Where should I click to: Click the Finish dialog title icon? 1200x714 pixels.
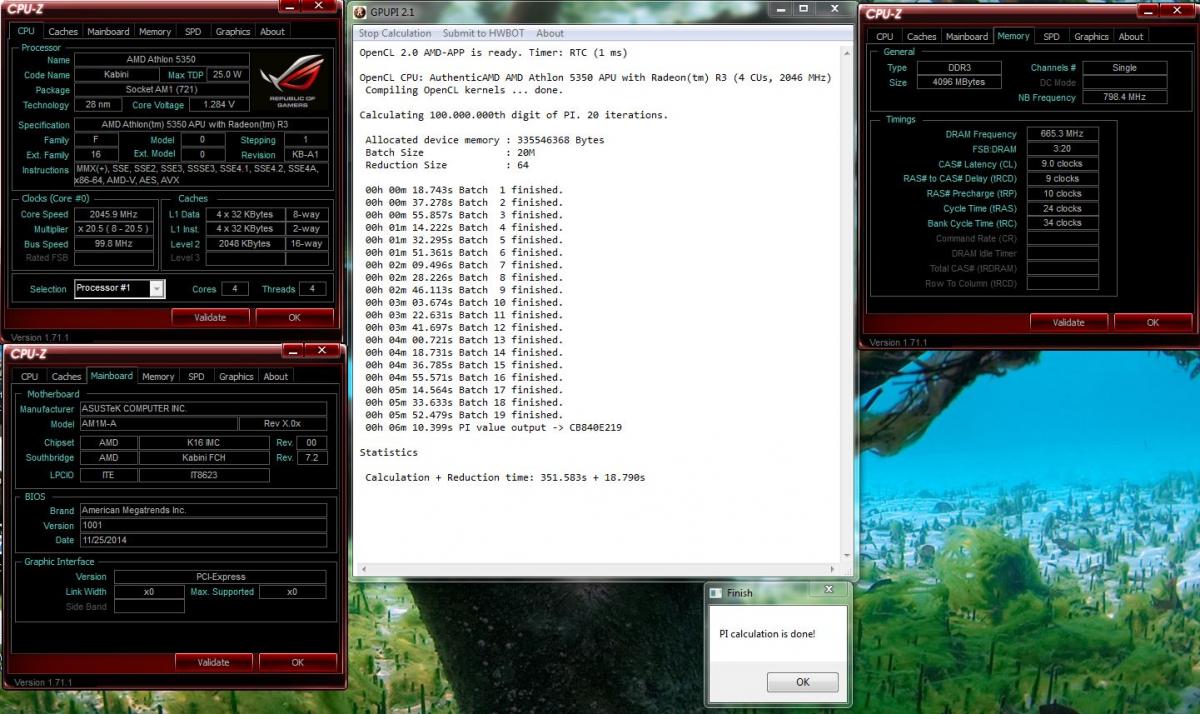(715, 593)
